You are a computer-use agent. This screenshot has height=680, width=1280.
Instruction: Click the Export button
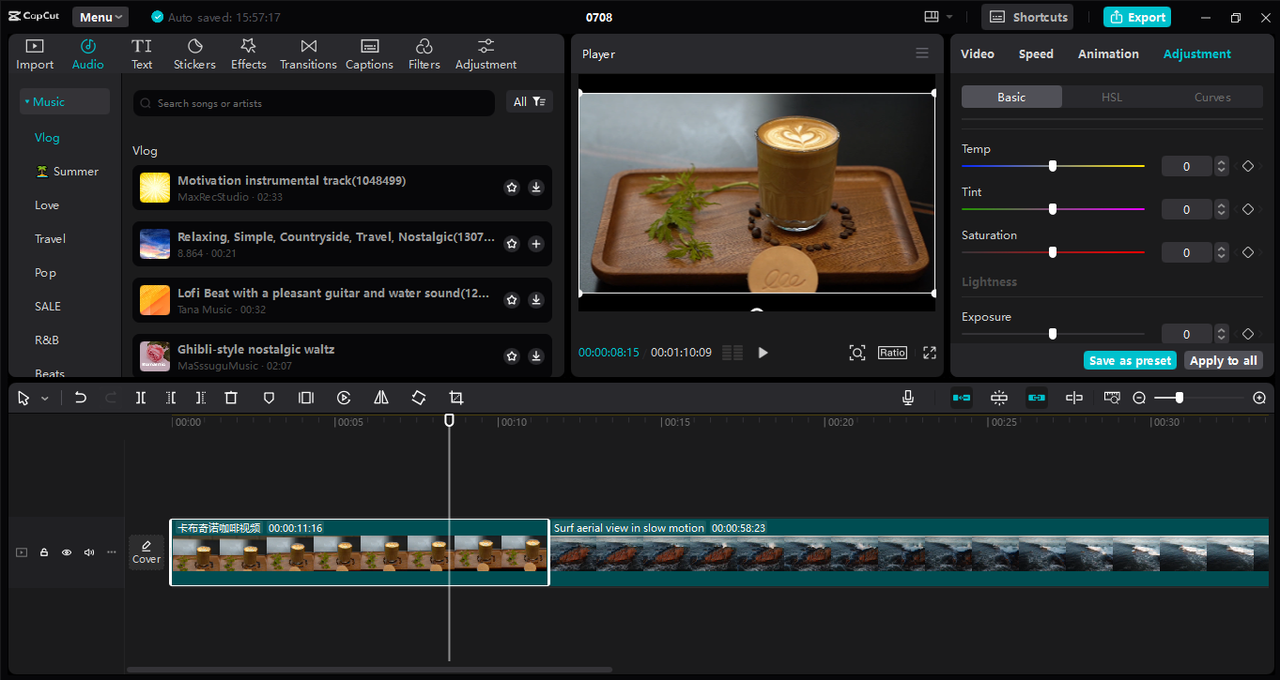(1137, 17)
